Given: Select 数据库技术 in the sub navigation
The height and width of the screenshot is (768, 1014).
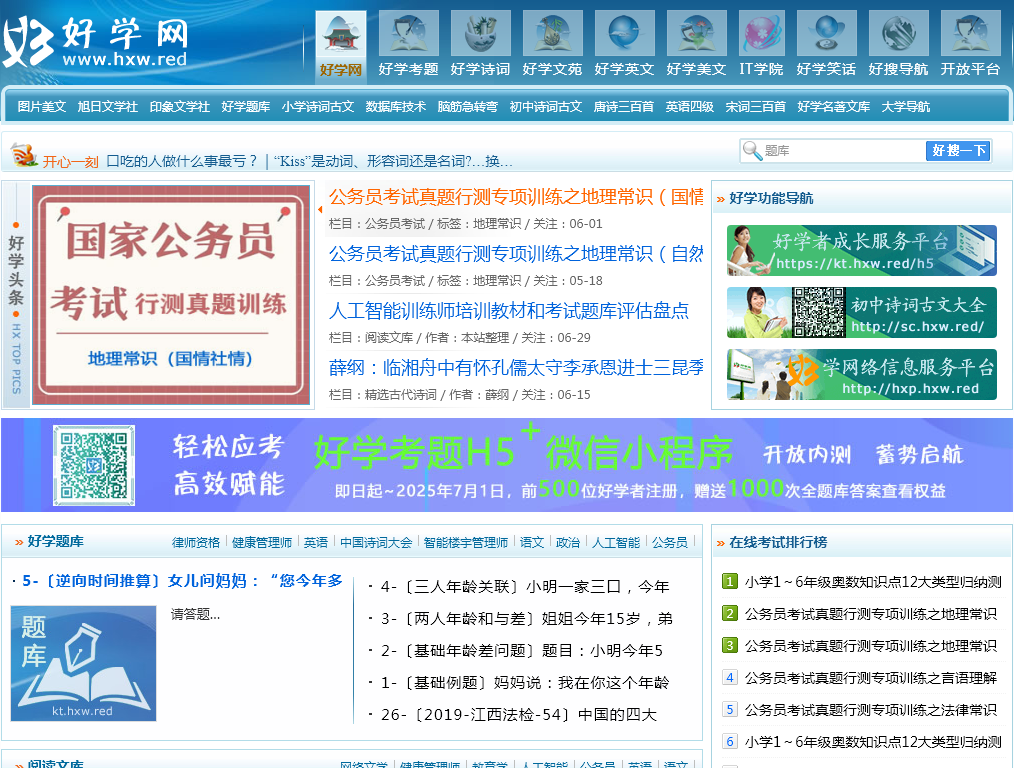Looking at the screenshot, I should (396, 107).
